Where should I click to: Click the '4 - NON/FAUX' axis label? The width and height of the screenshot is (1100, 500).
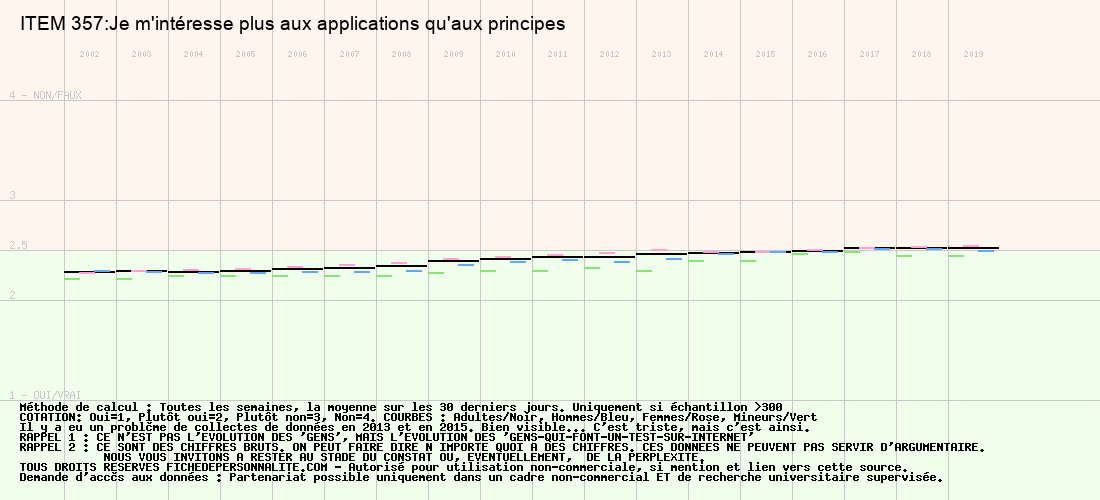(x=46, y=95)
